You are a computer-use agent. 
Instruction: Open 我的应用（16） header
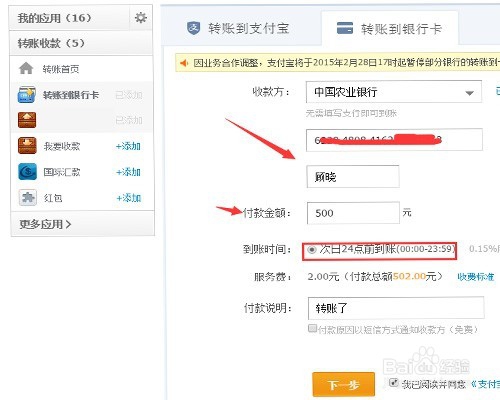click(69, 18)
